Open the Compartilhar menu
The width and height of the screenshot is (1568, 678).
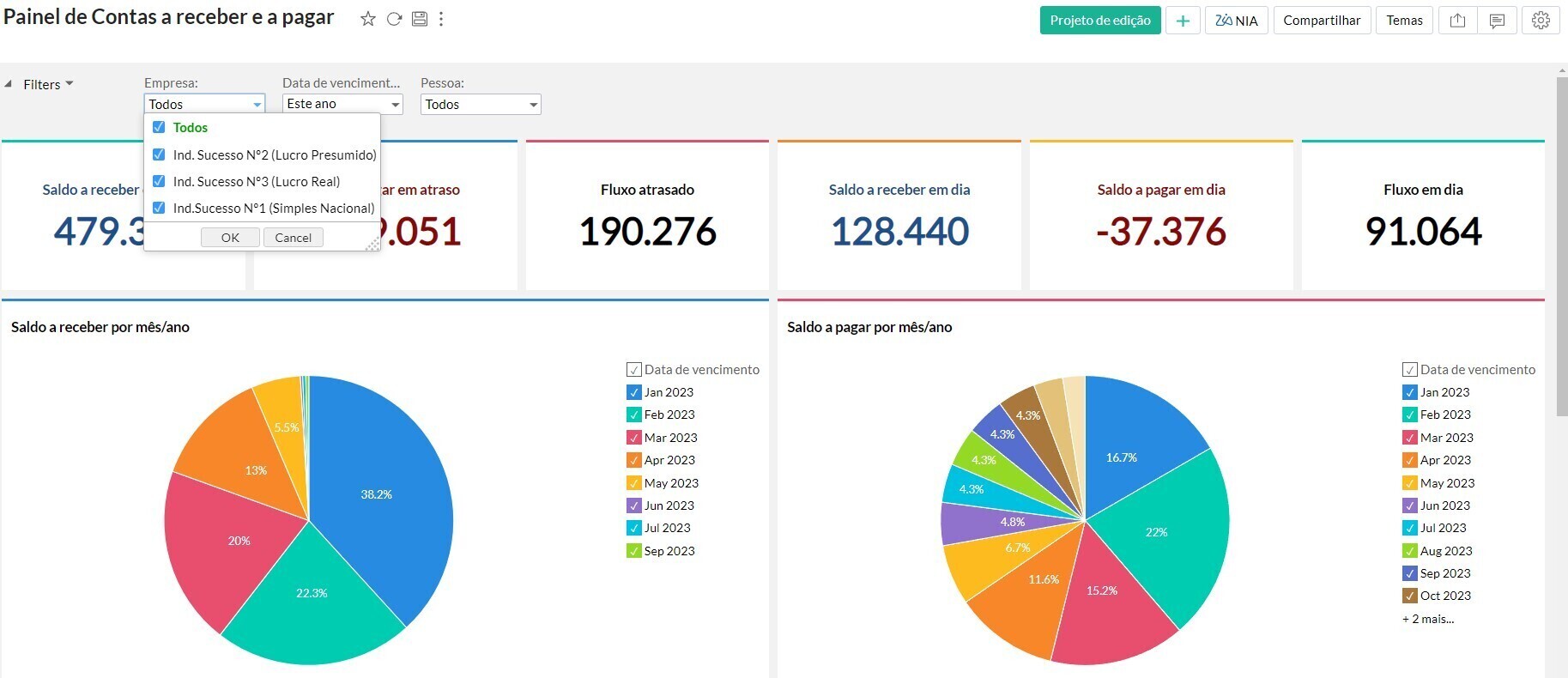click(1322, 21)
